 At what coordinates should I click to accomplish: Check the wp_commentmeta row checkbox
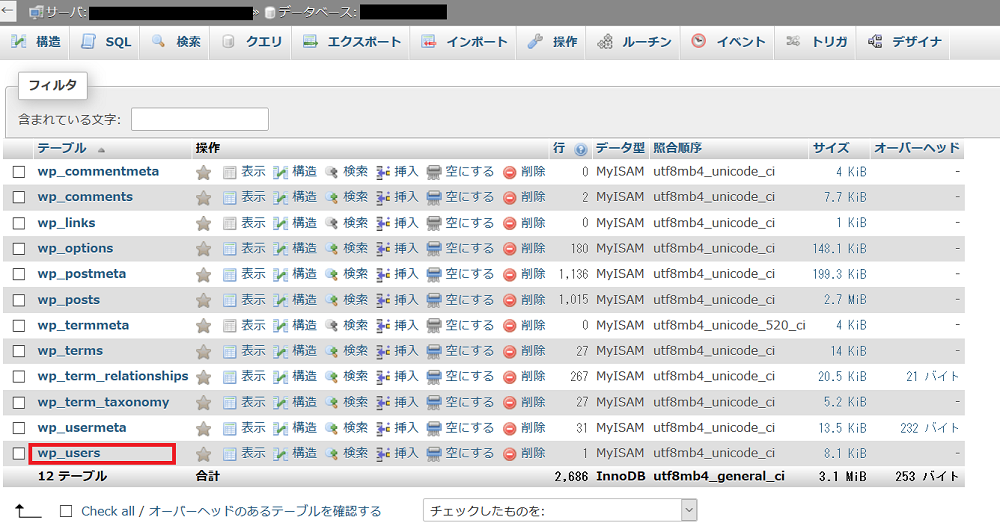pos(19,172)
